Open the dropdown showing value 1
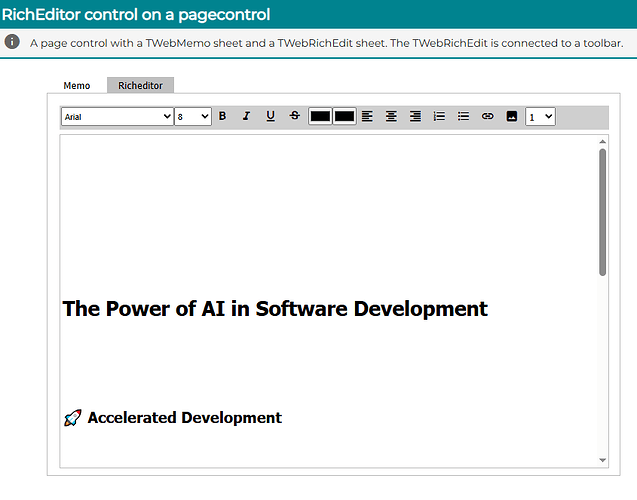The width and height of the screenshot is (637, 500). pyautogui.click(x=540, y=116)
